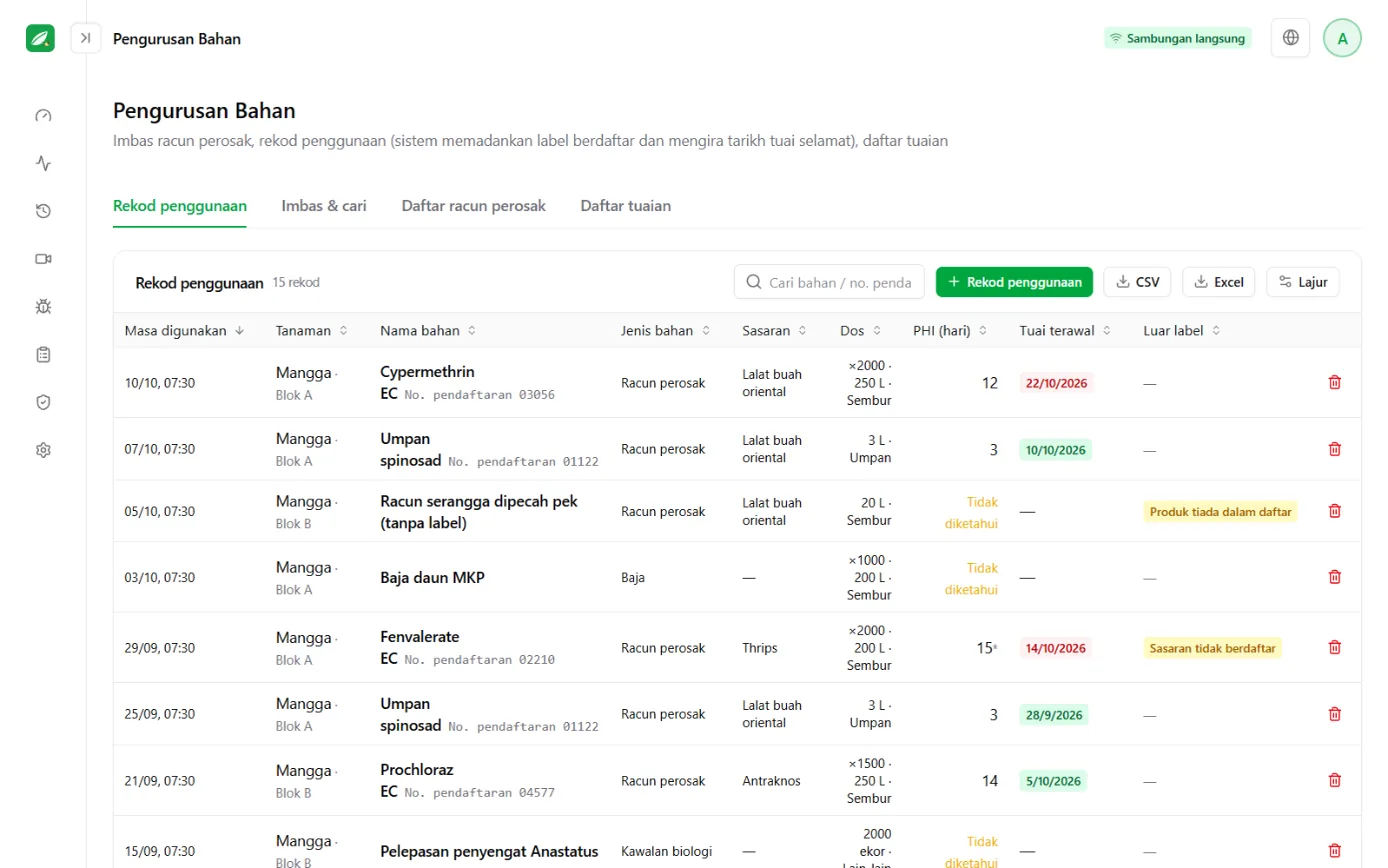Open the video camera icon in sidebar

tap(43, 259)
